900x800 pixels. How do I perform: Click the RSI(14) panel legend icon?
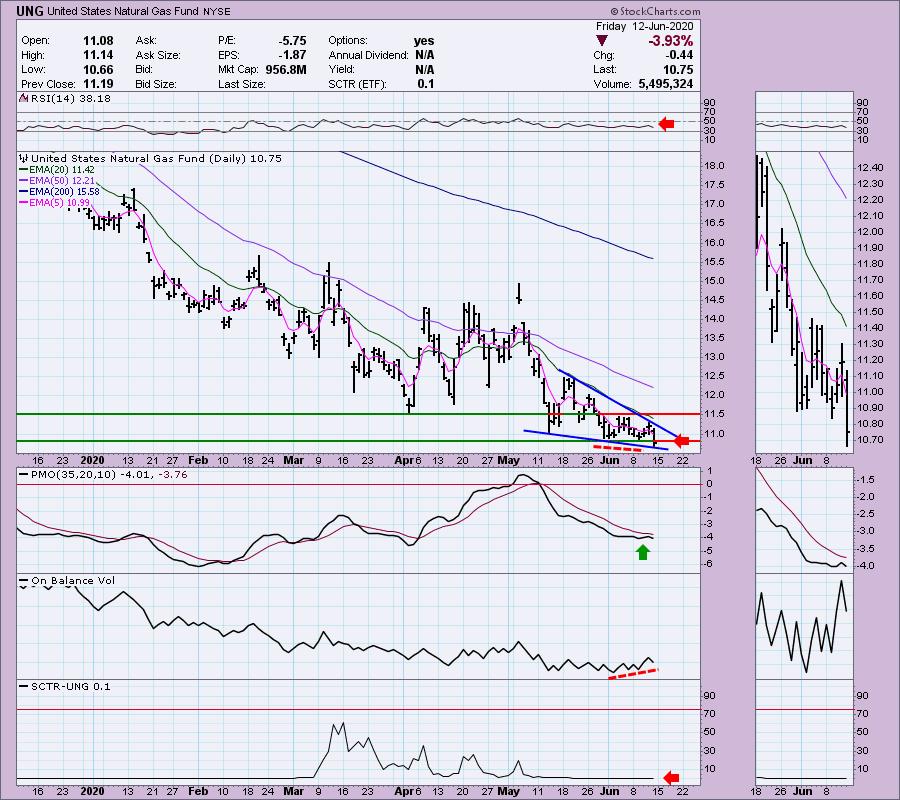21,100
